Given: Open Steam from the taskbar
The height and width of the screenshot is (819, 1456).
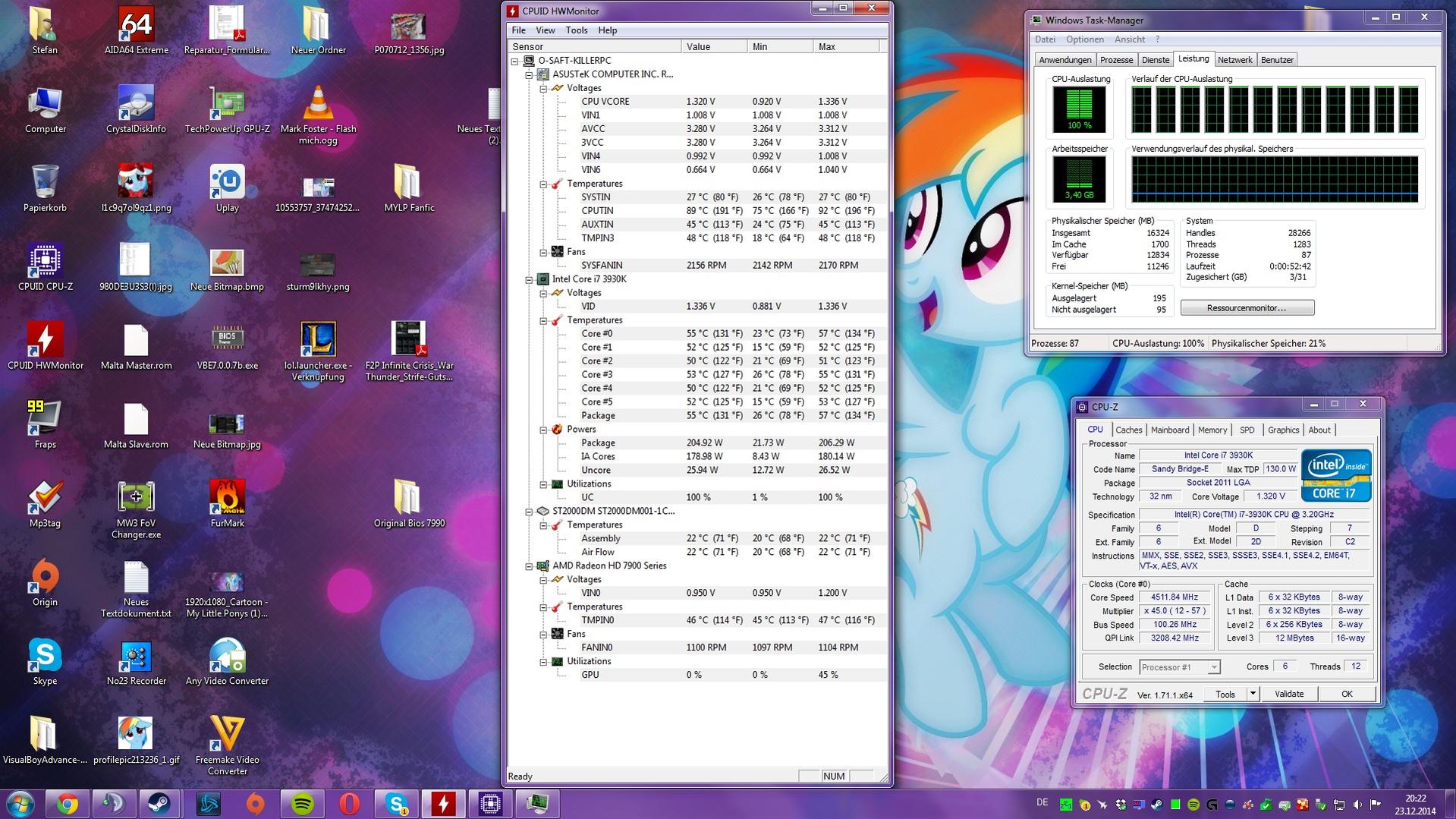Looking at the screenshot, I should [x=160, y=804].
